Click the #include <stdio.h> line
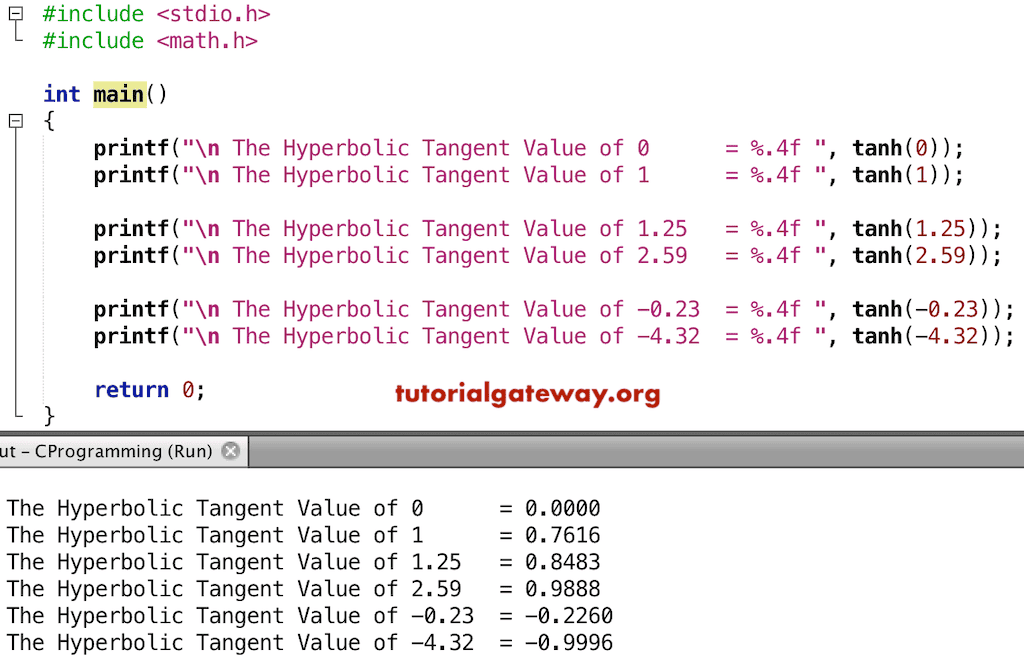 [155, 14]
